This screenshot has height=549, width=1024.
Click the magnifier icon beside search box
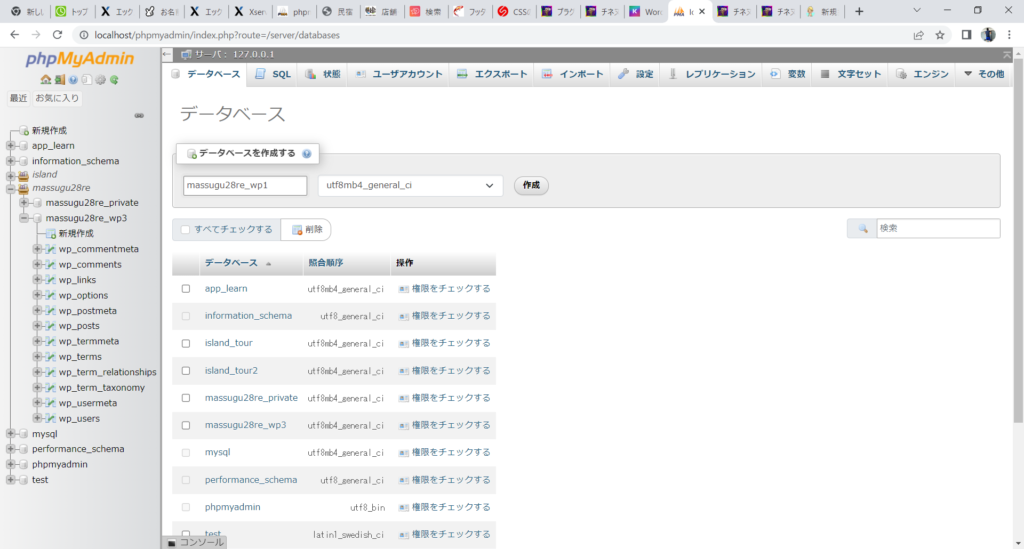tap(862, 228)
